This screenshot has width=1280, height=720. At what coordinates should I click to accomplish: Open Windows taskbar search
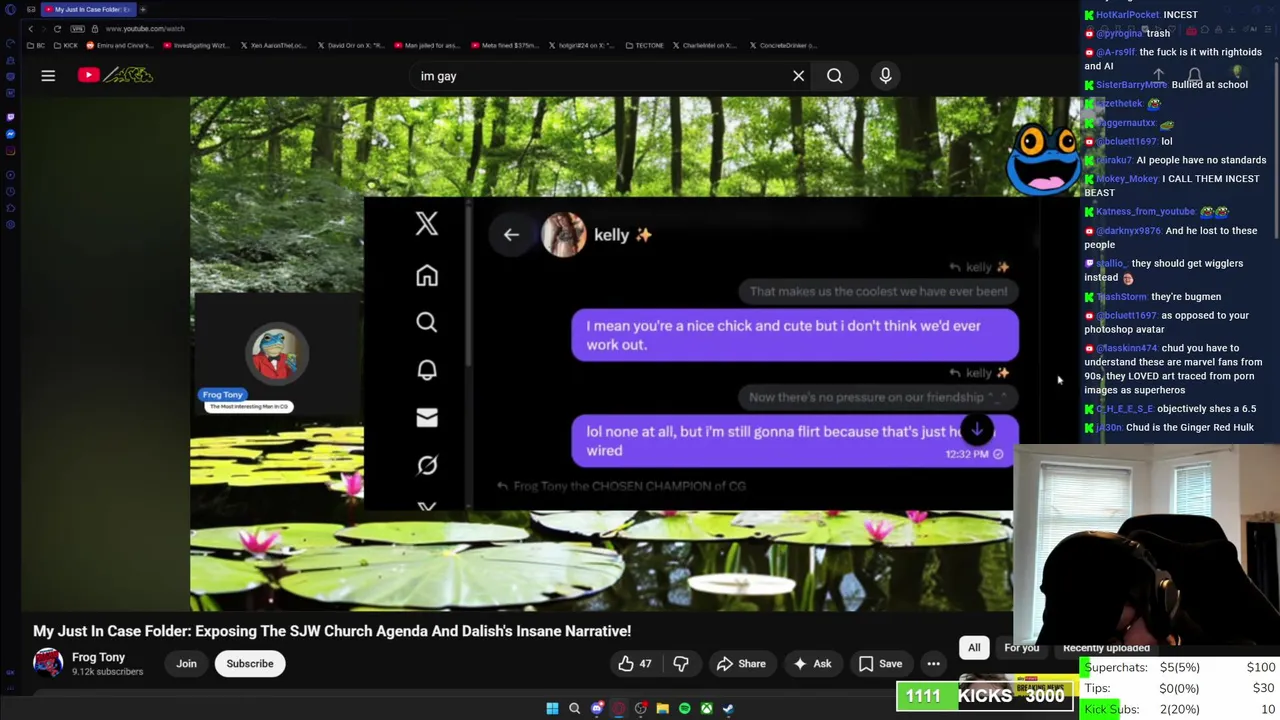(x=574, y=708)
